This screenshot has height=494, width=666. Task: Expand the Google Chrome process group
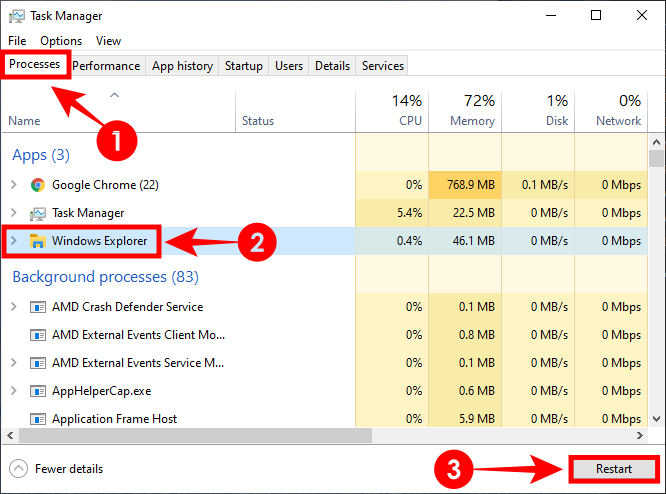13,185
